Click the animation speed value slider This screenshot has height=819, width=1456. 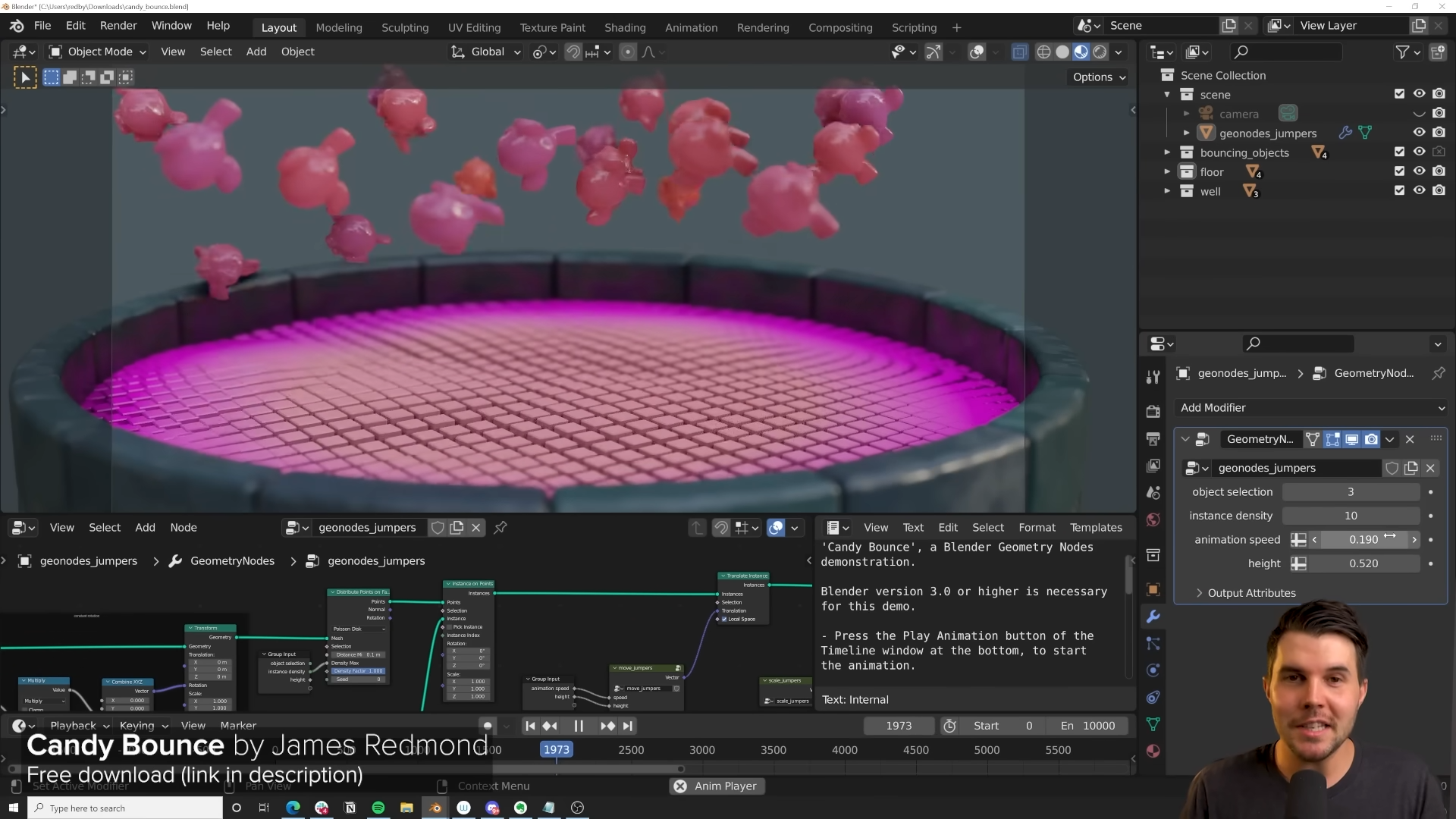(x=1363, y=540)
